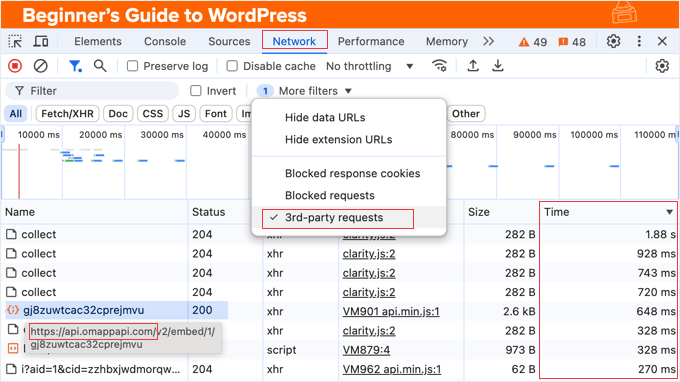
Task: Enable the Disable cache checkbox
Action: (x=232, y=66)
